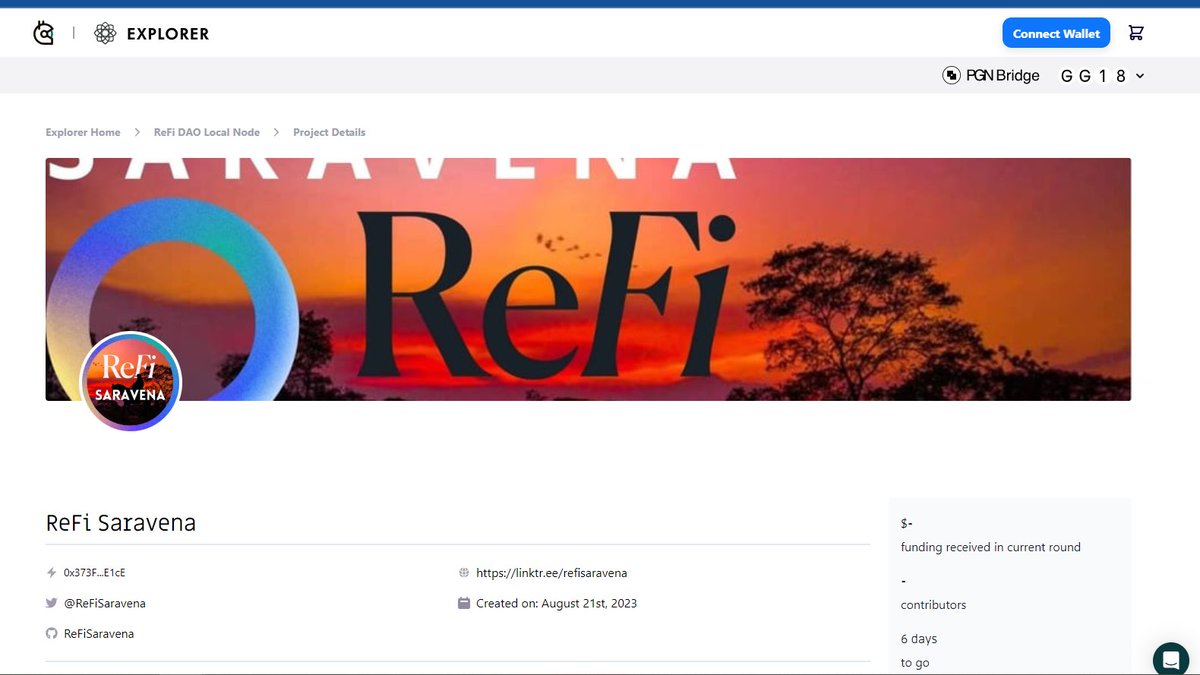Screen dimensions: 1200x675
Task: Open the shopping cart icon
Action: [x=1136, y=33]
